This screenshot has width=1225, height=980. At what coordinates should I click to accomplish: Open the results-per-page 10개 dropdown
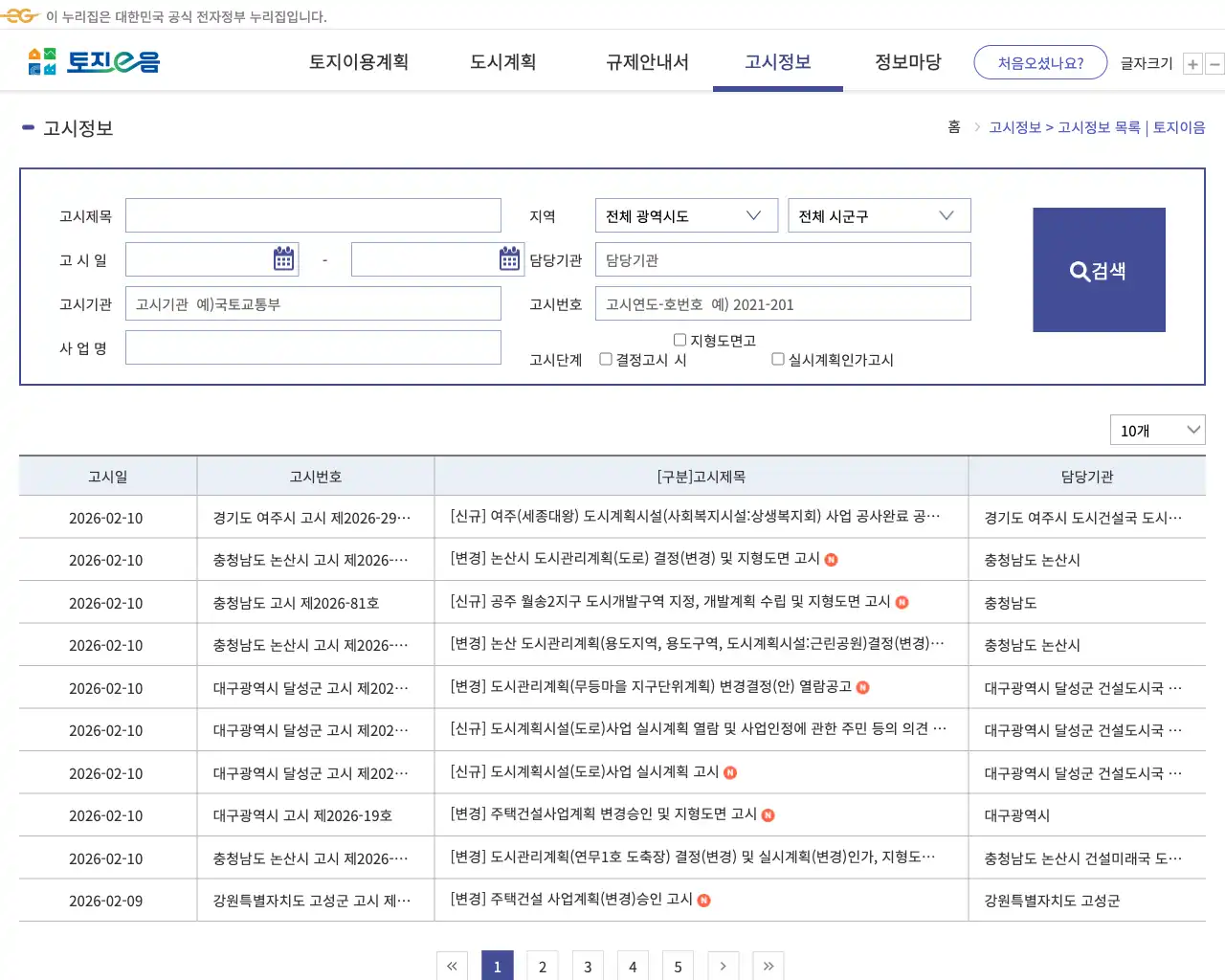coord(1156,430)
